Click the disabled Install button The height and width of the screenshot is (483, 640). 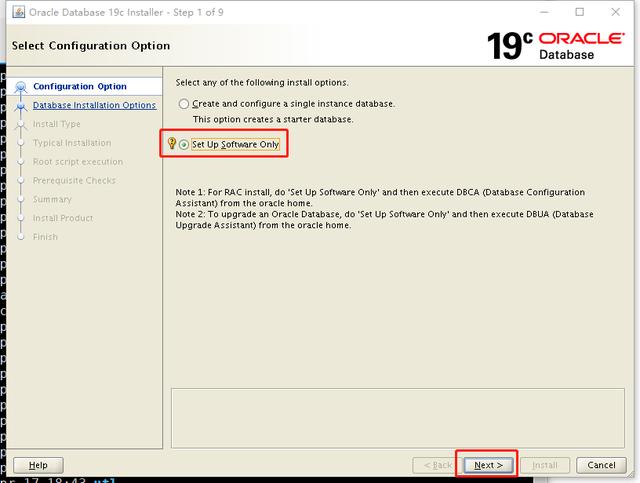pos(544,465)
